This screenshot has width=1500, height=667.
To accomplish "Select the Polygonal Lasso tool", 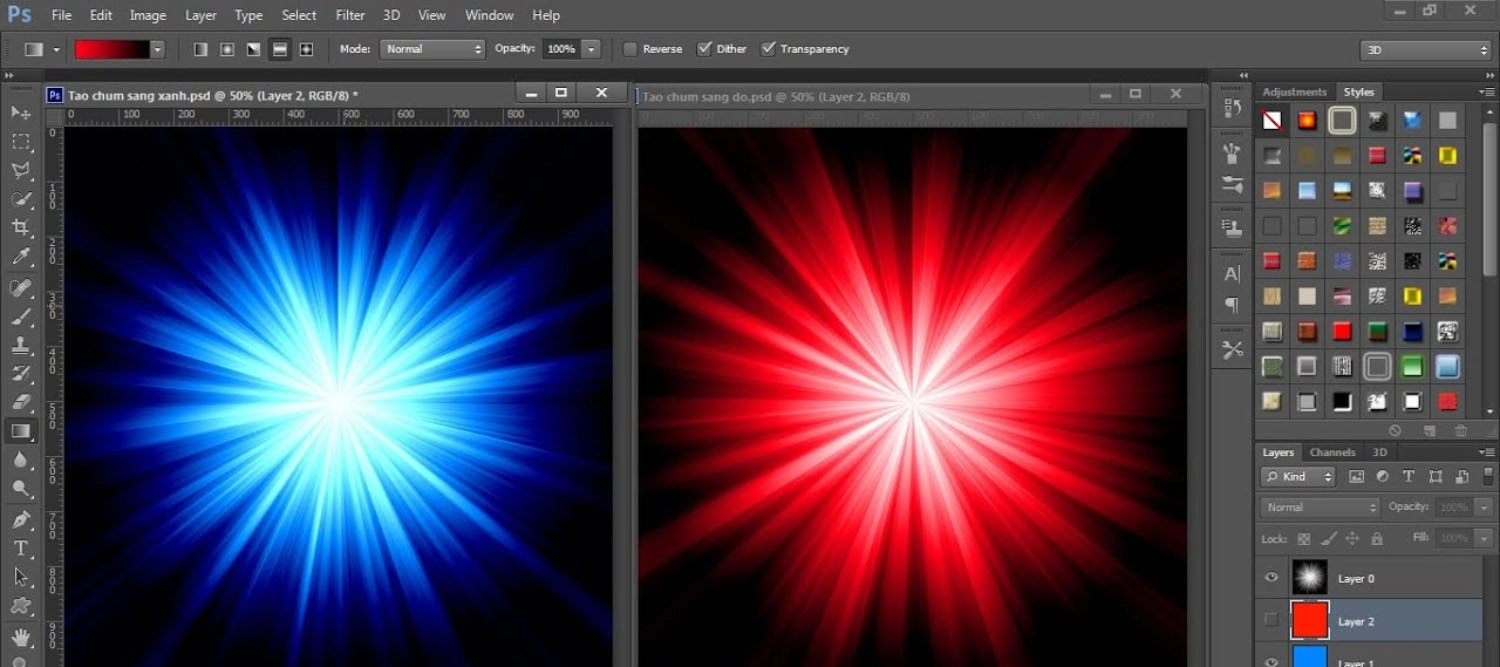I will coord(21,170).
